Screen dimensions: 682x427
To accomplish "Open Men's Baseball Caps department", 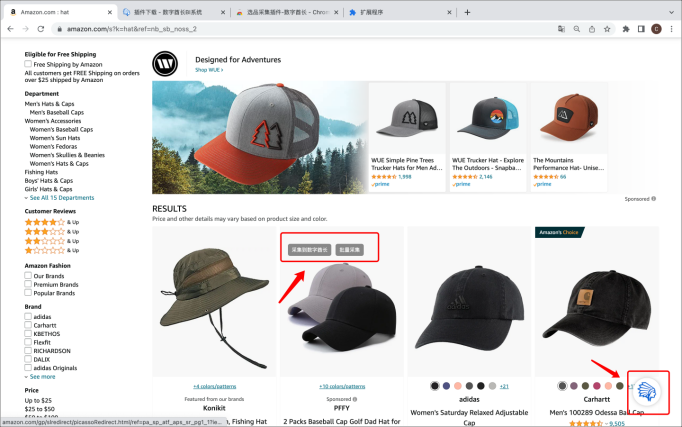I will click(57, 112).
